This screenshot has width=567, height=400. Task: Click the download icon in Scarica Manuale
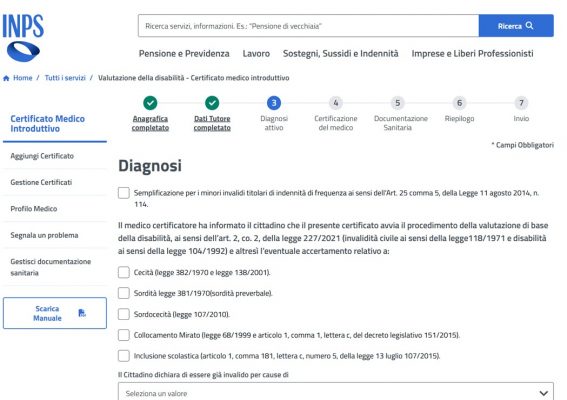pos(82,313)
